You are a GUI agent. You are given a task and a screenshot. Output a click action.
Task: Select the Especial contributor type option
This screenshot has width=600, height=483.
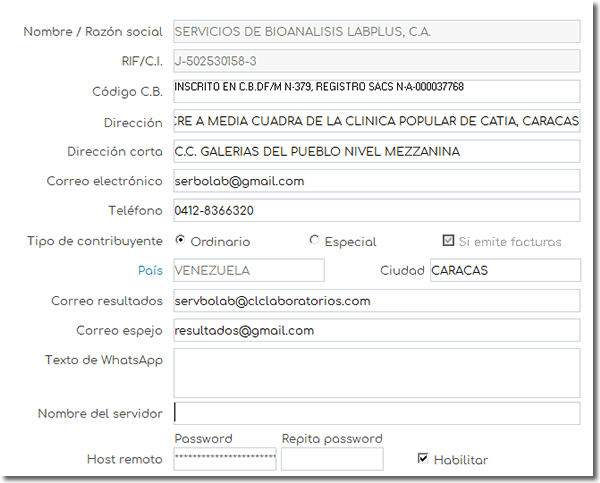[315, 241]
